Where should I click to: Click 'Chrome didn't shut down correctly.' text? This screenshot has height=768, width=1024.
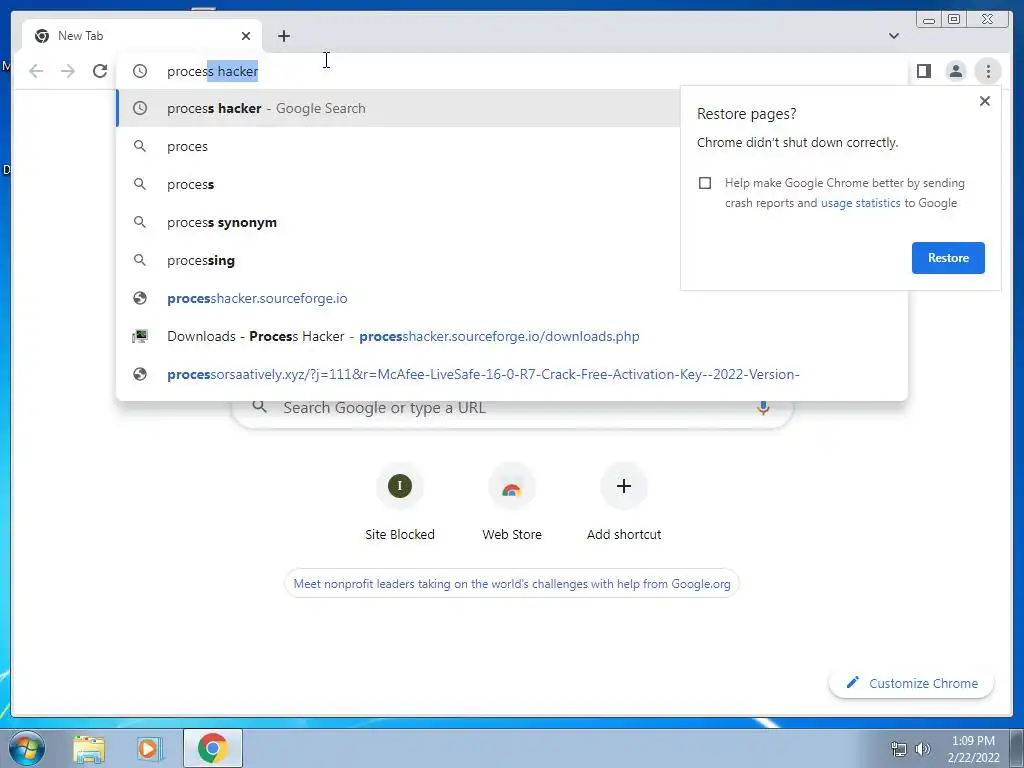[x=797, y=142]
